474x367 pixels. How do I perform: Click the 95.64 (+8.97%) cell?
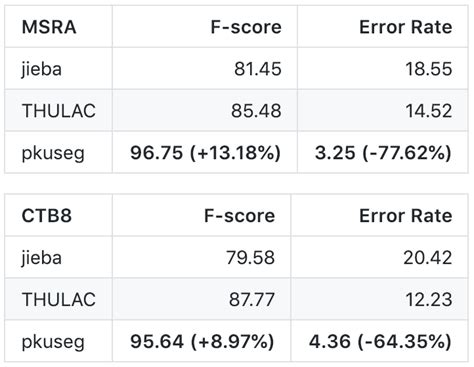[202, 341]
